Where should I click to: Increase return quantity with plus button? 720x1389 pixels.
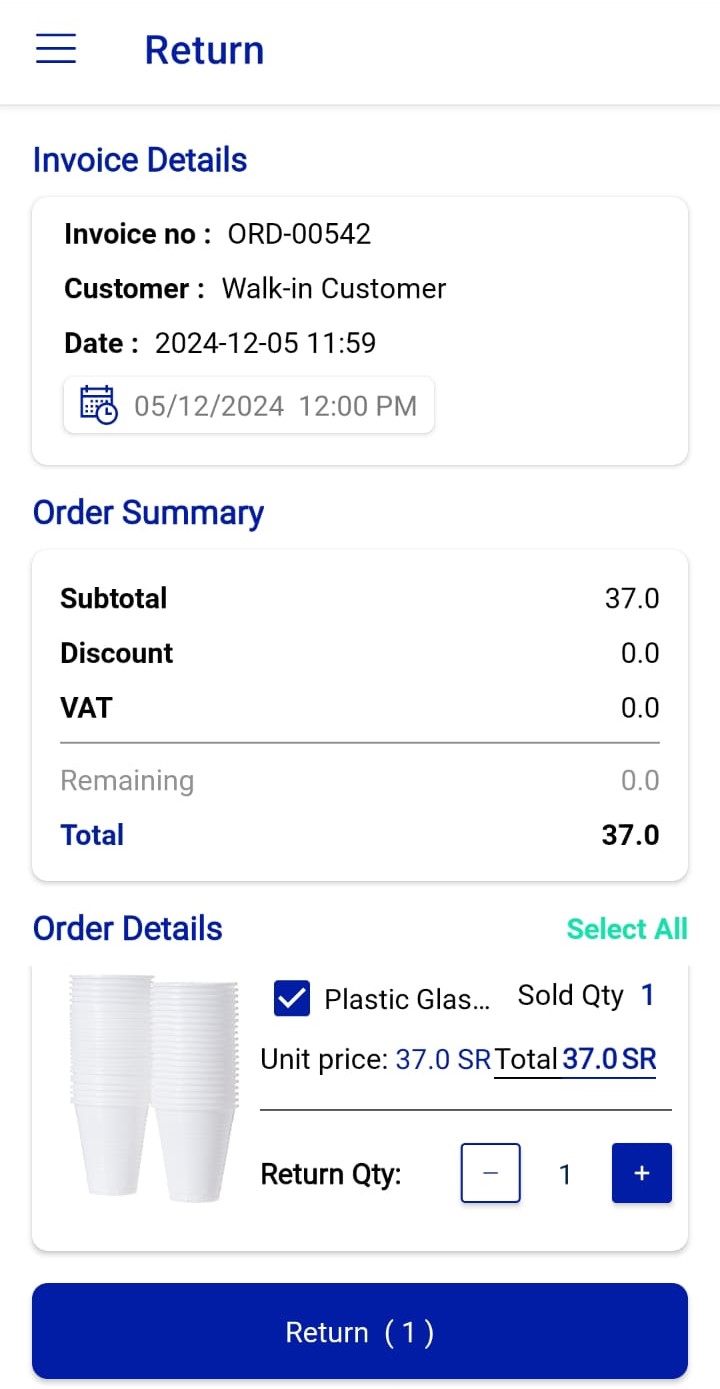(641, 1173)
